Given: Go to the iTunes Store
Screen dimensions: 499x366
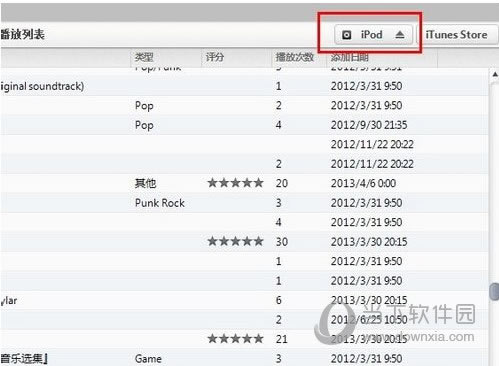Looking at the screenshot, I should tap(456, 34).
